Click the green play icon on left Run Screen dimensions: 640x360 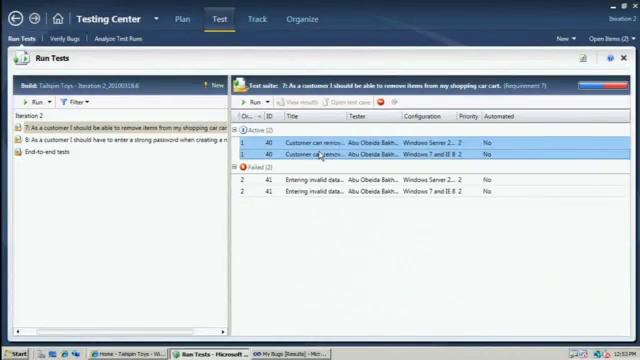pyautogui.click(x=26, y=102)
